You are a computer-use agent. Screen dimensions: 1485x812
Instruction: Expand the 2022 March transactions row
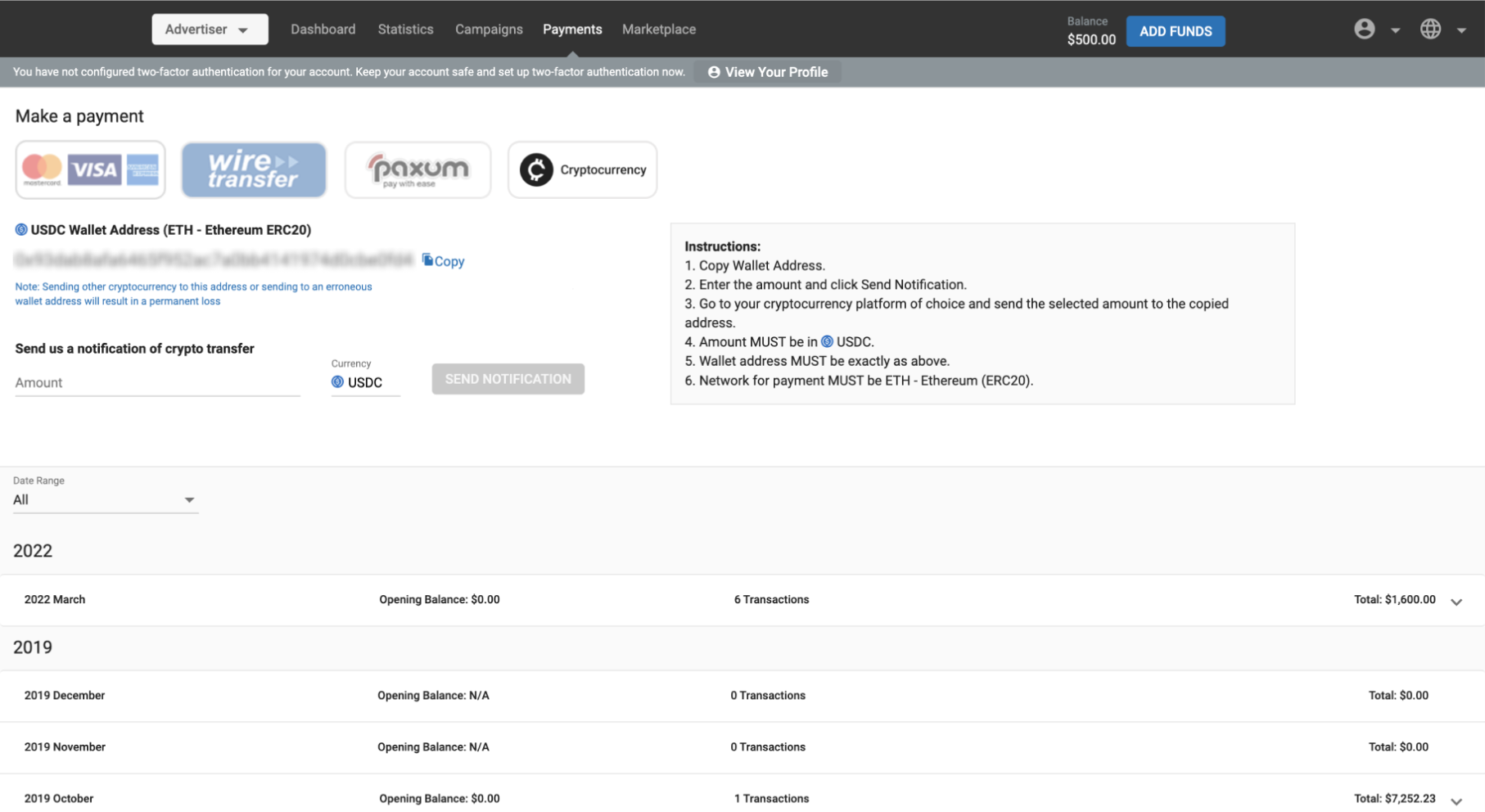tap(1456, 602)
